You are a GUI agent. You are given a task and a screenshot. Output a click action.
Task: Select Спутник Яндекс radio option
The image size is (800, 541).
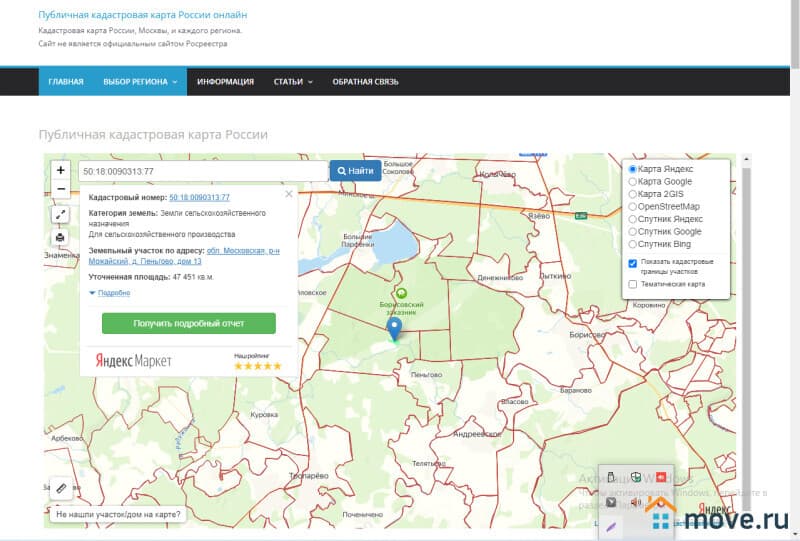pyautogui.click(x=632, y=218)
